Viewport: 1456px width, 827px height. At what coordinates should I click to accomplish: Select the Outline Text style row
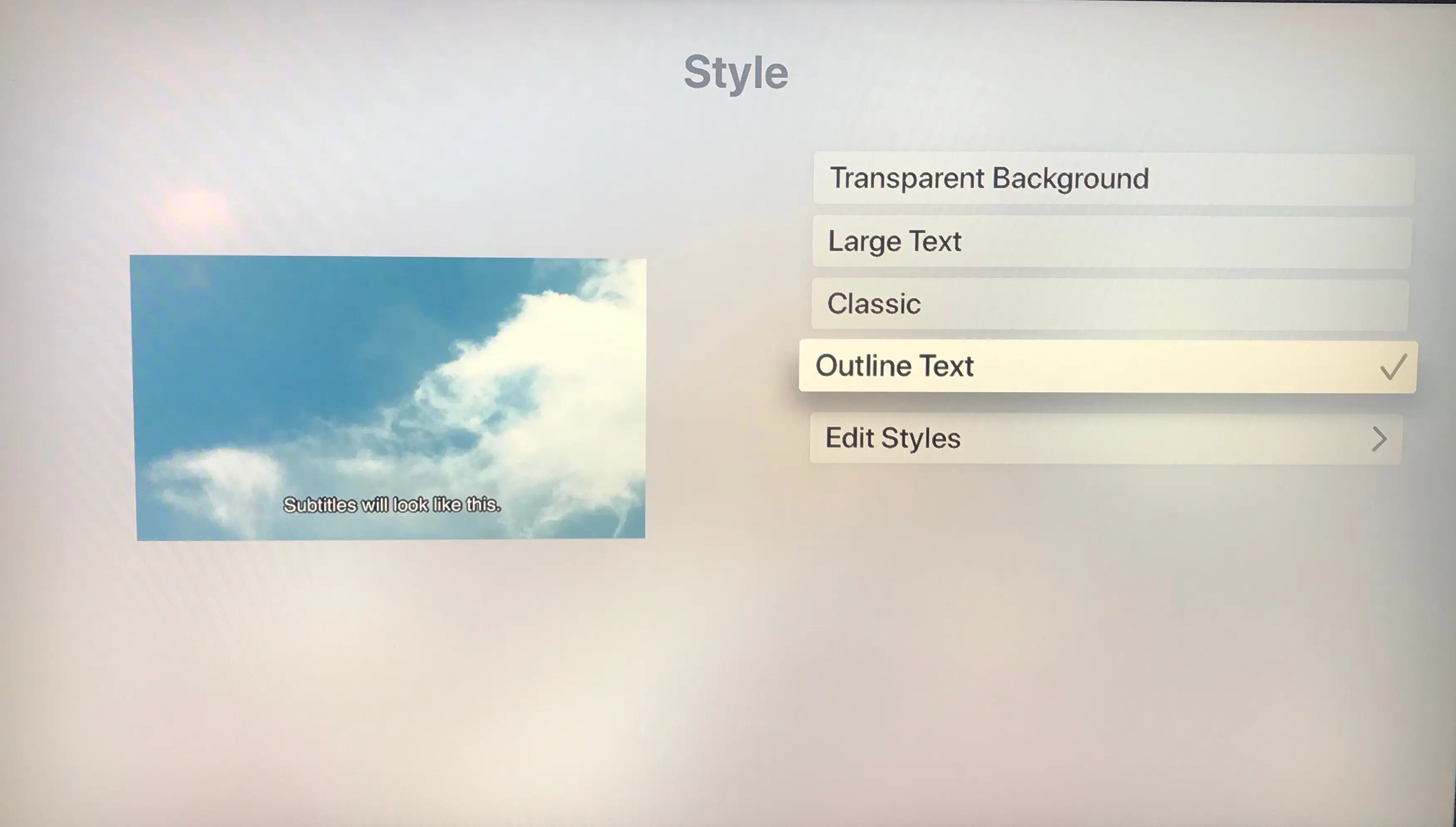click(x=1108, y=366)
